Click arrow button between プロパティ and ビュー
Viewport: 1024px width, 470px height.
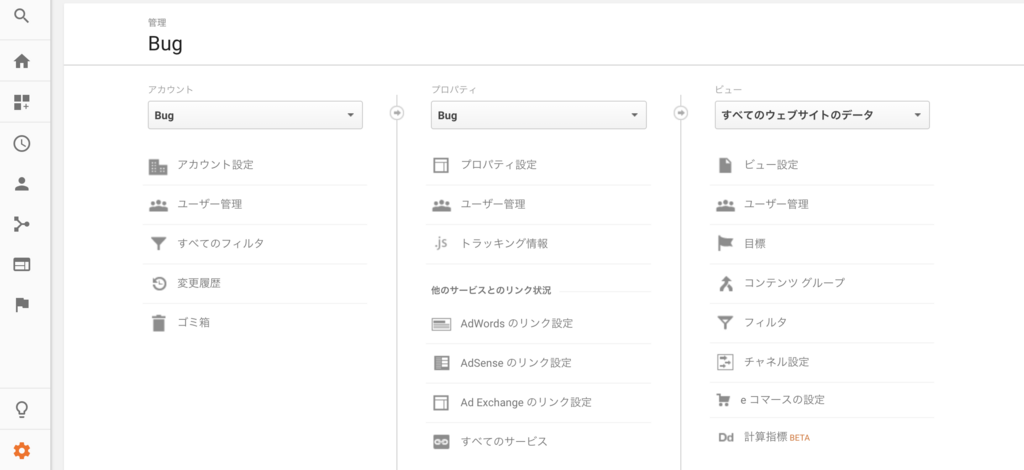[680, 113]
